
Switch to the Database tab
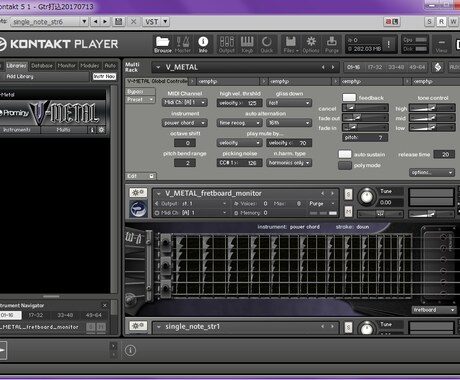coord(42,66)
